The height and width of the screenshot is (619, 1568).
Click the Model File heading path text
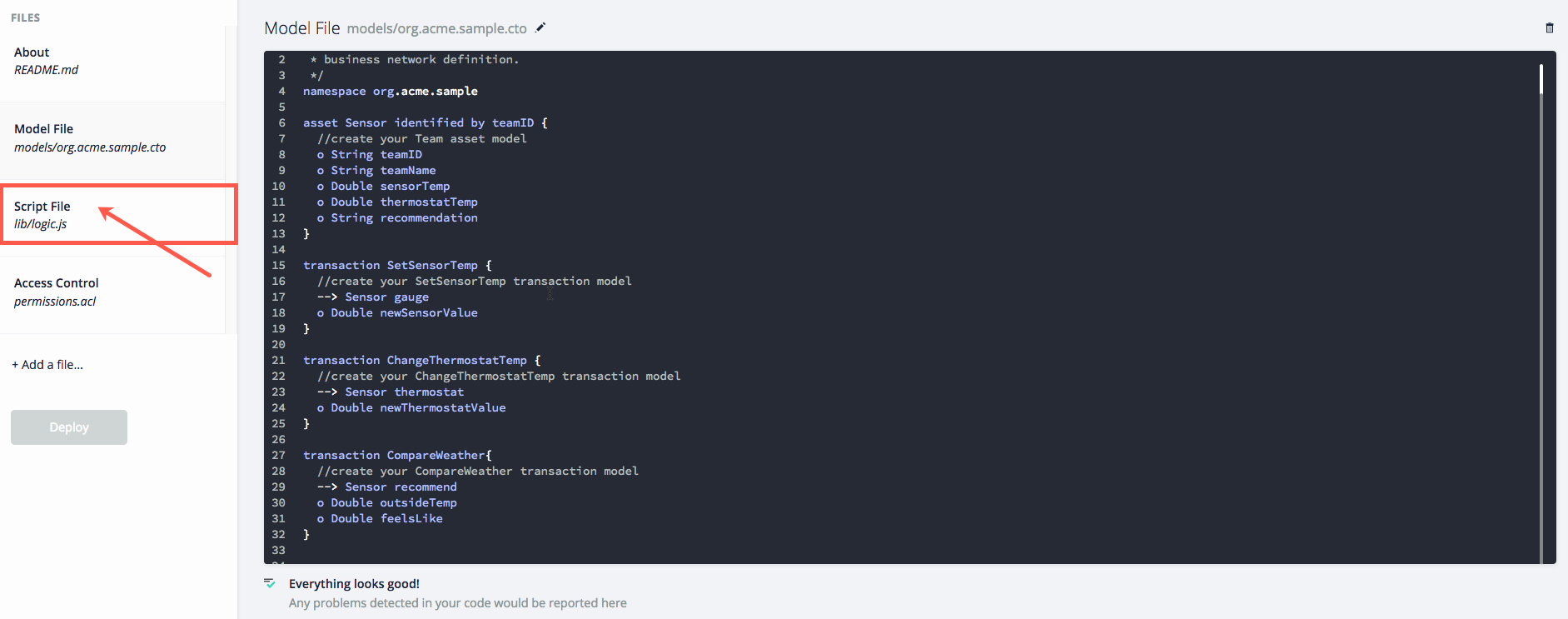coord(437,28)
